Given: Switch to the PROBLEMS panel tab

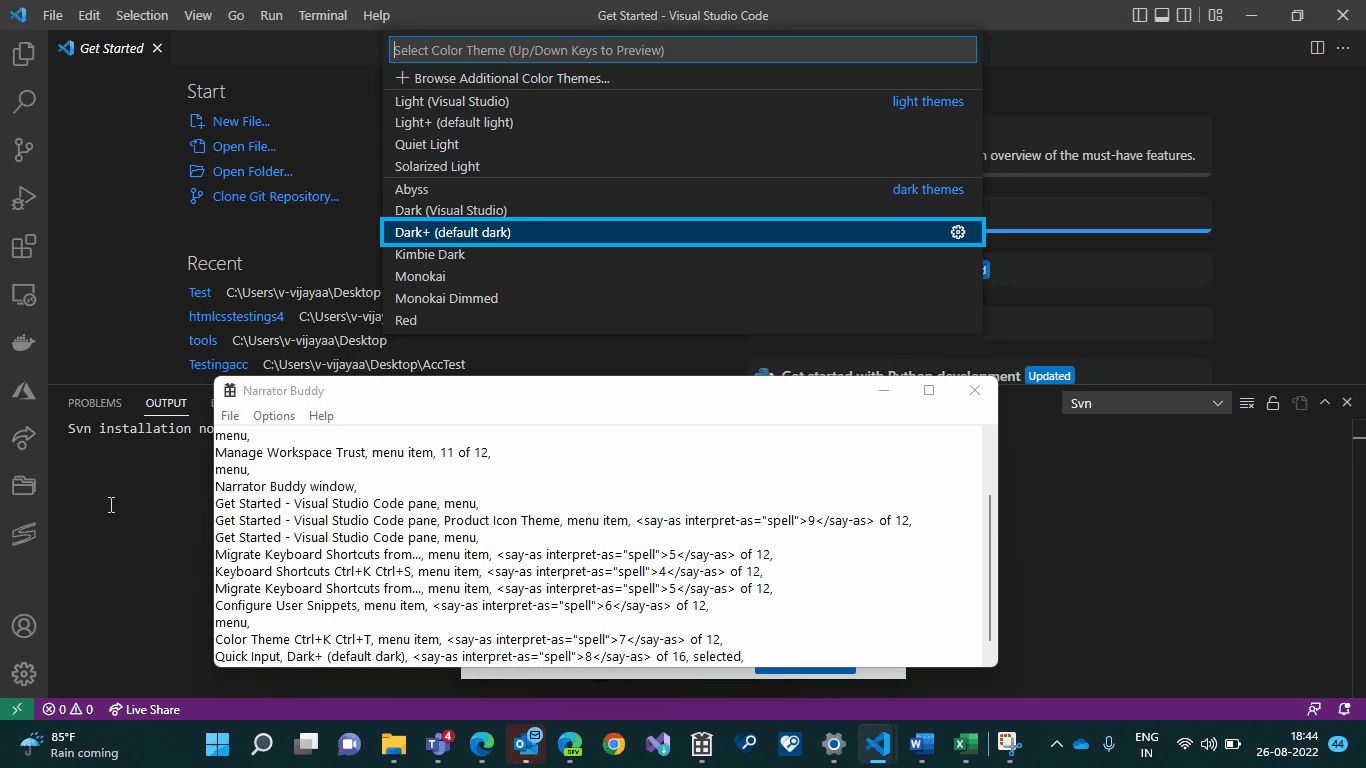Looking at the screenshot, I should [x=95, y=403].
